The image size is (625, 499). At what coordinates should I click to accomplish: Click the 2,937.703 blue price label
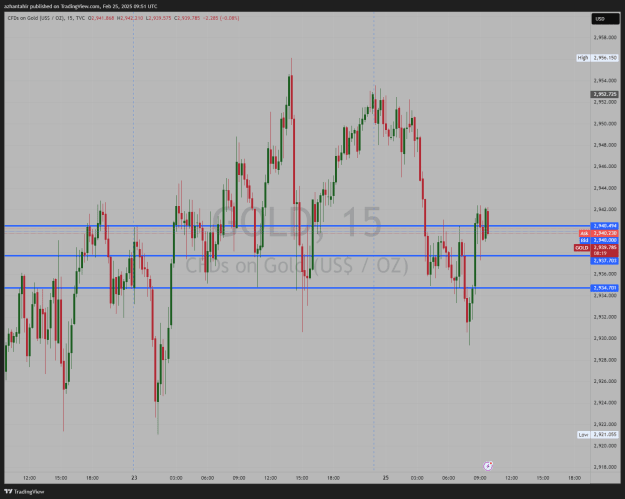pyautogui.click(x=604, y=261)
